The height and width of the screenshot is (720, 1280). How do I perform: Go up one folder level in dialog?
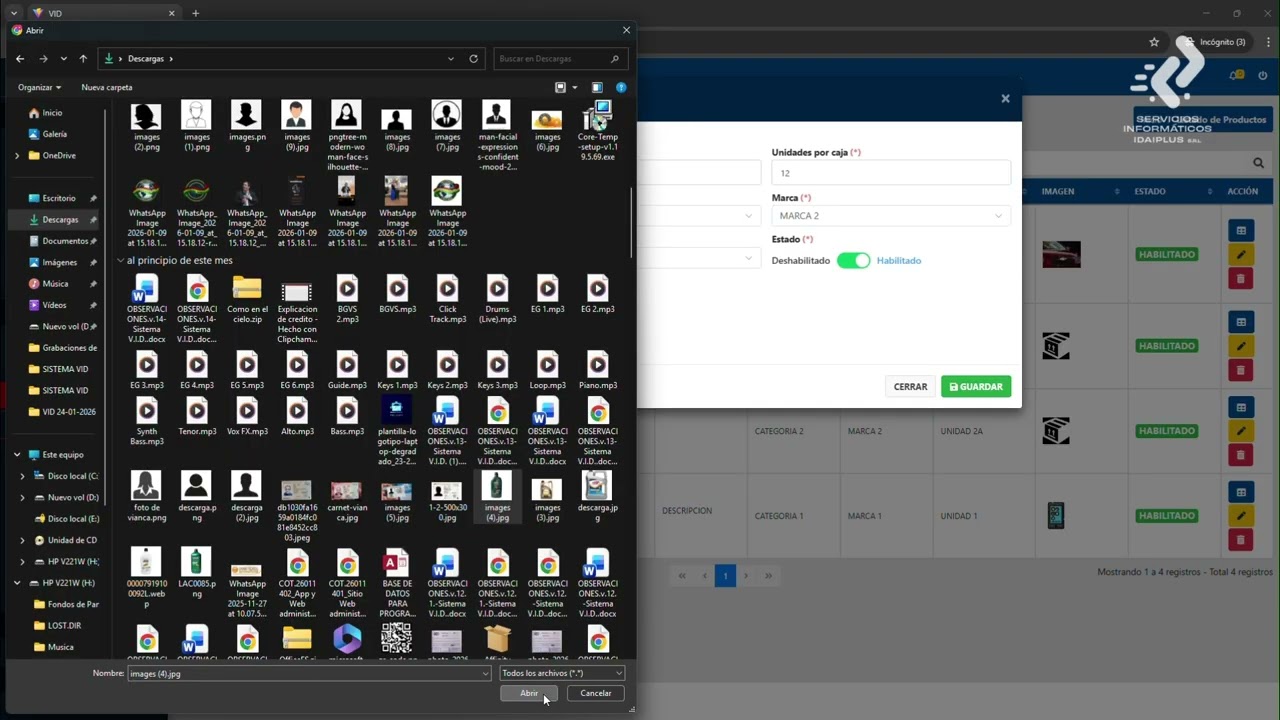[83, 59]
